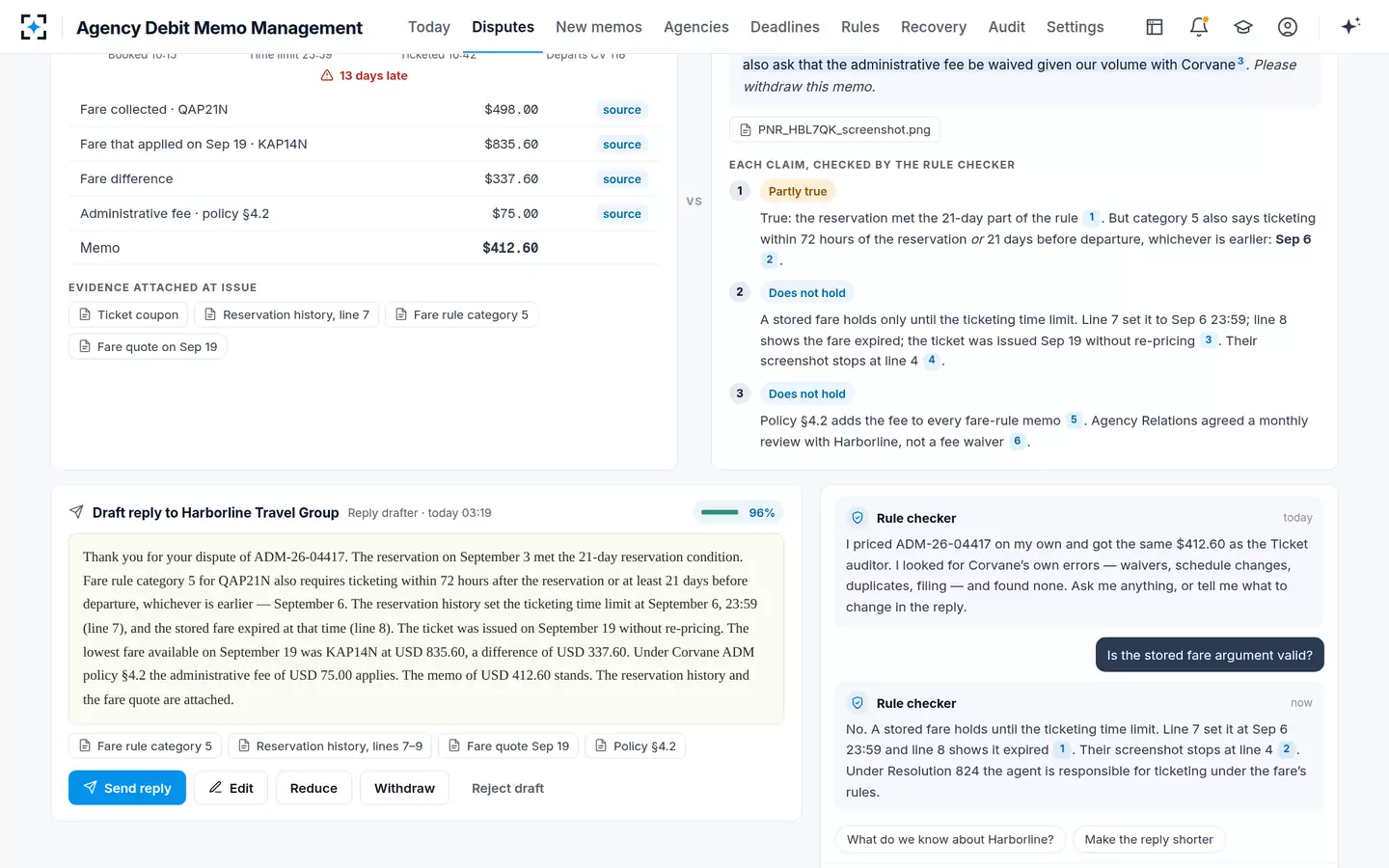This screenshot has width=1389, height=868.
Task: Open Fare rule category 5 evidence at issue
Action: point(461,314)
